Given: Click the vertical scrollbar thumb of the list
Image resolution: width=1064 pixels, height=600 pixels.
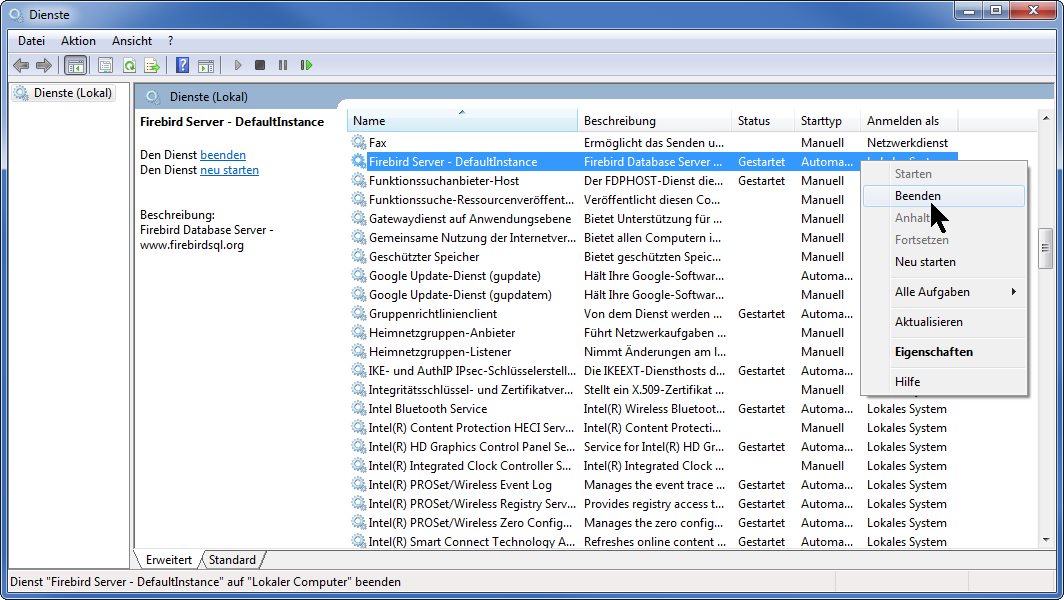Looking at the screenshot, I should (1046, 248).
